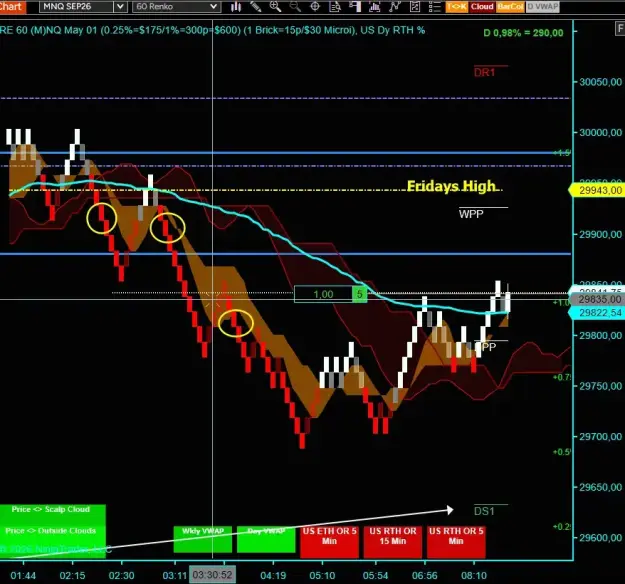
Task: Click the zoom out magnifier icon
Action: pos(295,6)
